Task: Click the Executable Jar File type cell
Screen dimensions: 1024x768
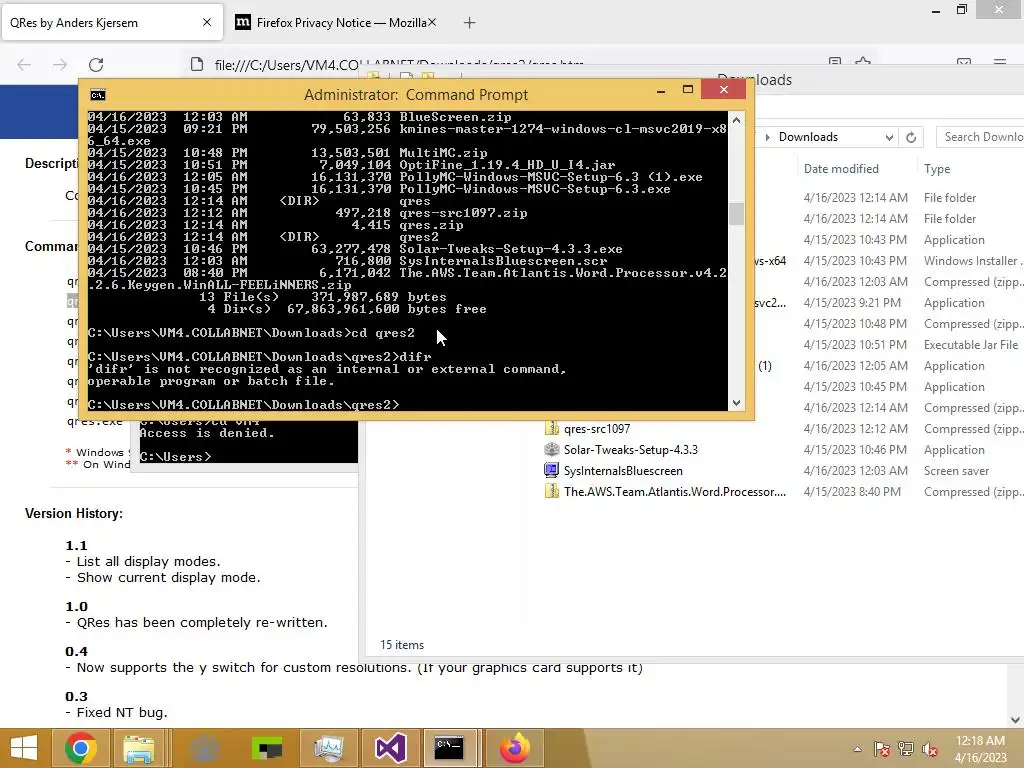Action: (x=970, y=345)
